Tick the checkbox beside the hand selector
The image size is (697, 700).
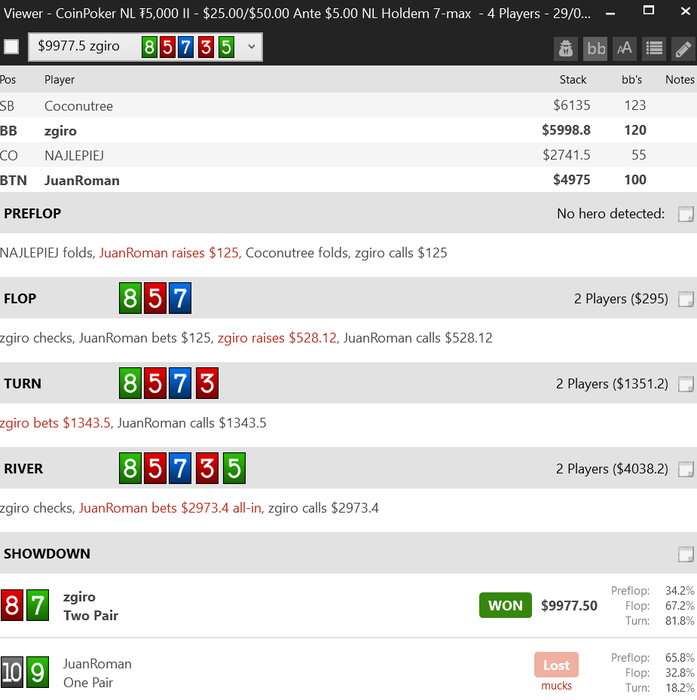point(12,46)
